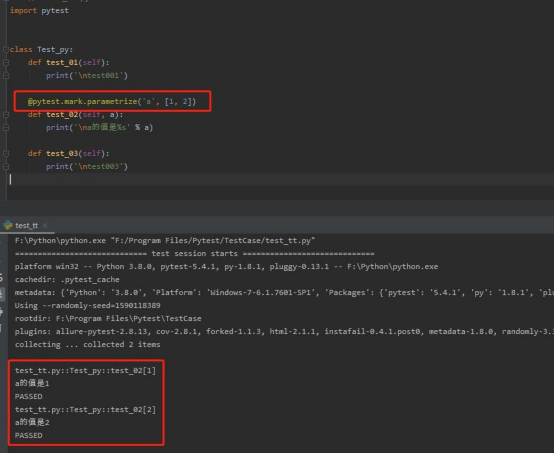Click 'Using --randomly-seed=1590118389' line
This screenshot has height=454, width=554.
coord(88,305)
